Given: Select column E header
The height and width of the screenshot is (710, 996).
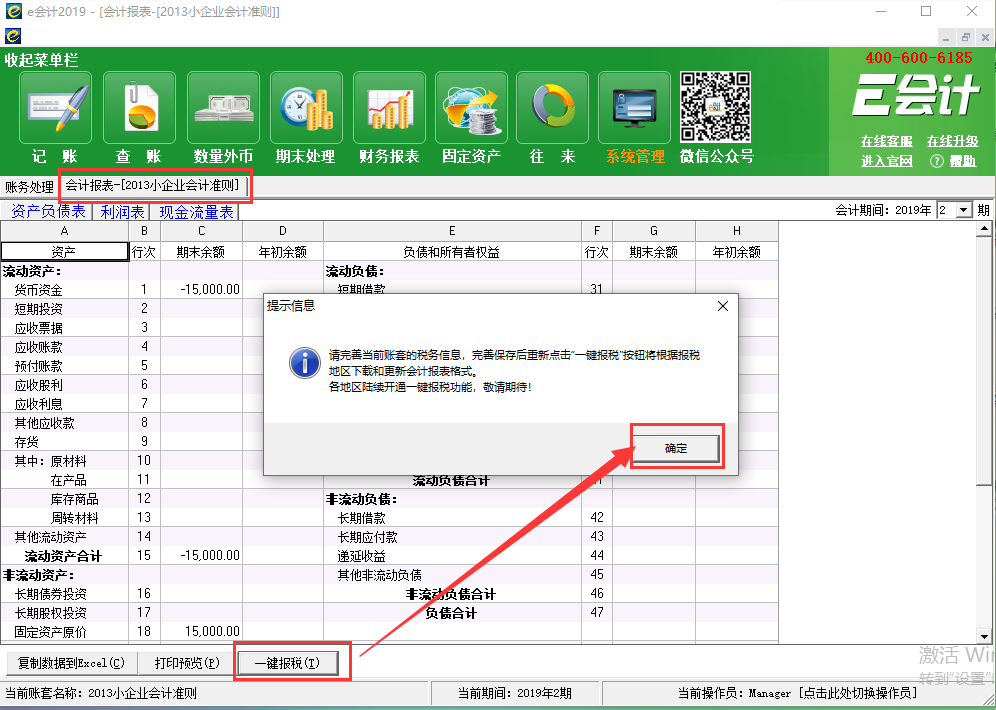Looking at the screenshot, I should click(452, 231).
